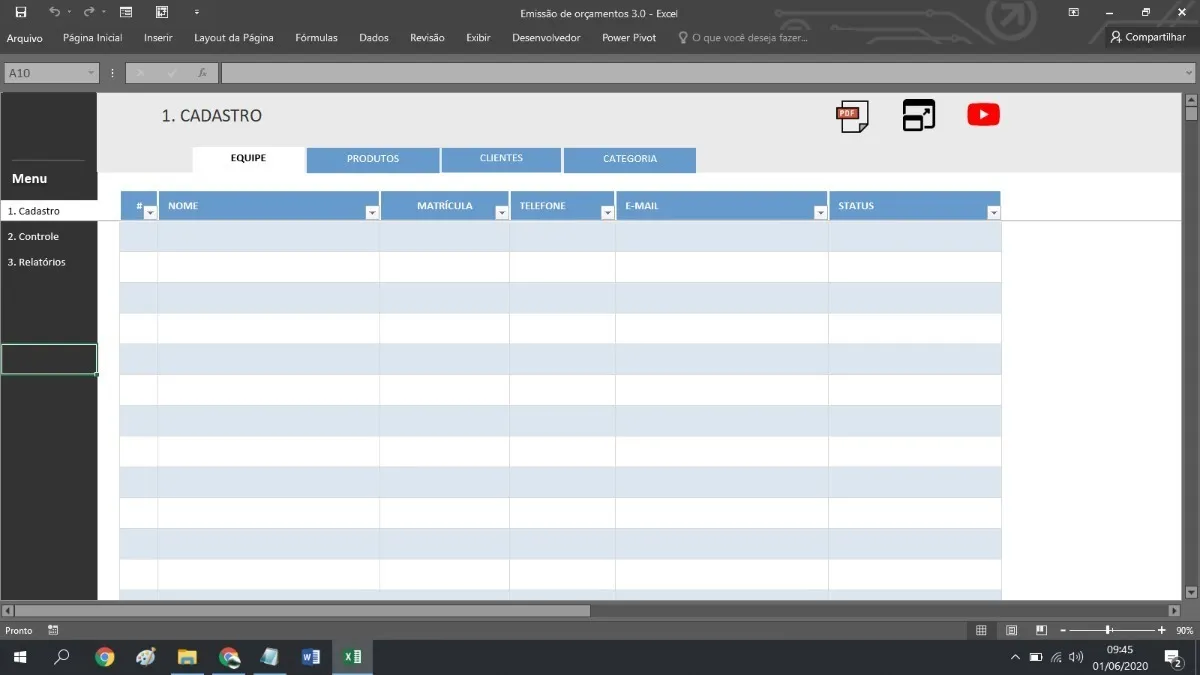
Task: Click the Undo arrow icon
Action: click(55, 12)
